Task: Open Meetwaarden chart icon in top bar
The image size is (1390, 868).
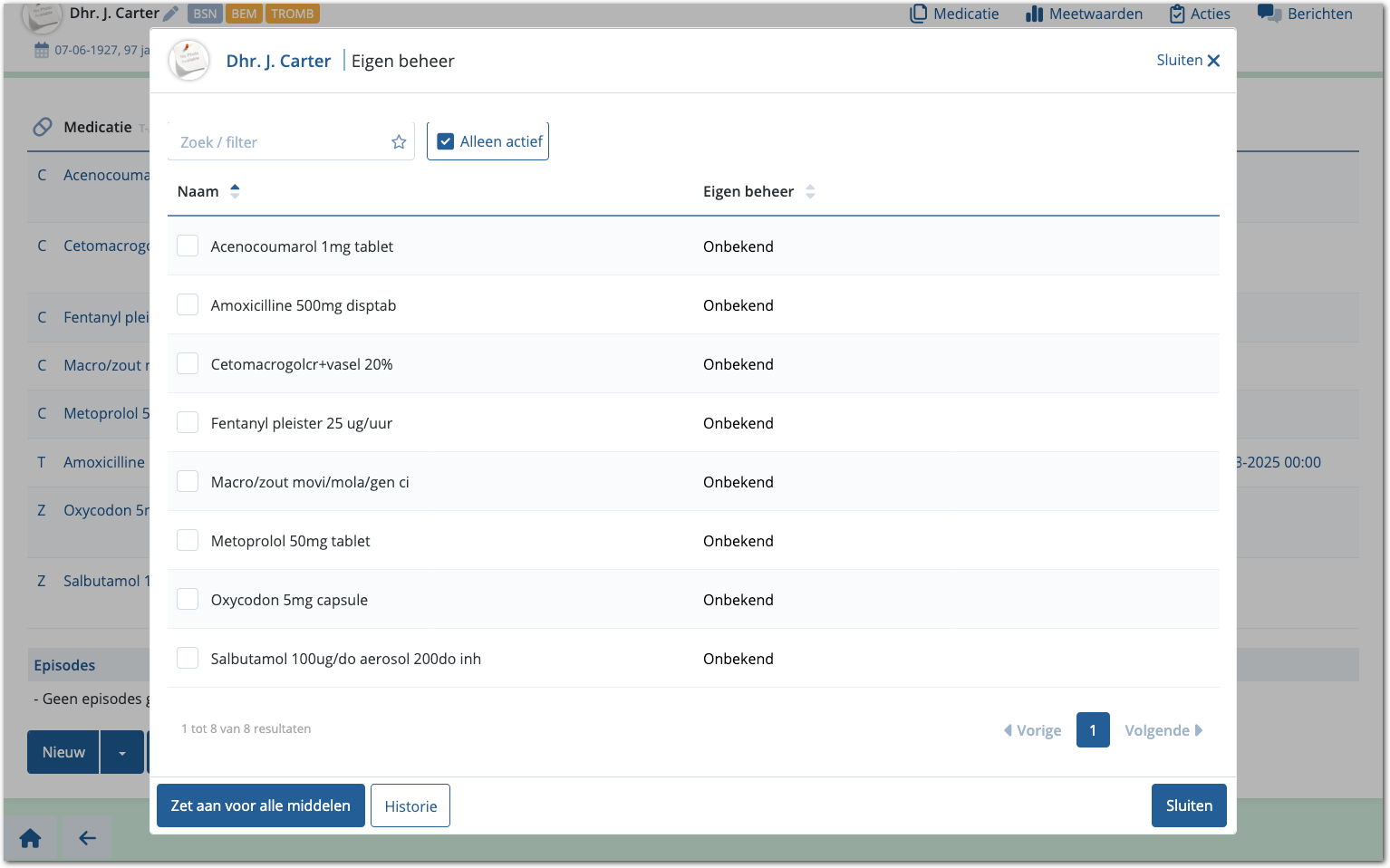Action: coord(1034,14)
